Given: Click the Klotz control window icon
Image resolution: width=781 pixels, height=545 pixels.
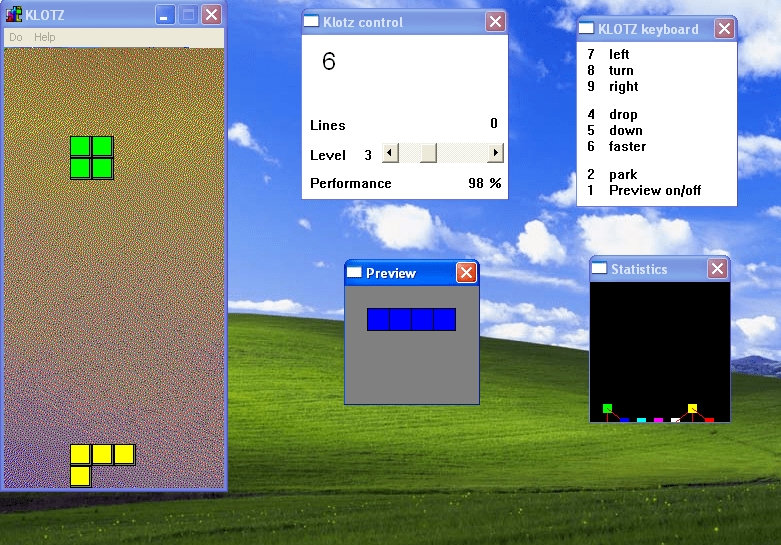Looking at the screenshot, I should click(x=312, y=22).
